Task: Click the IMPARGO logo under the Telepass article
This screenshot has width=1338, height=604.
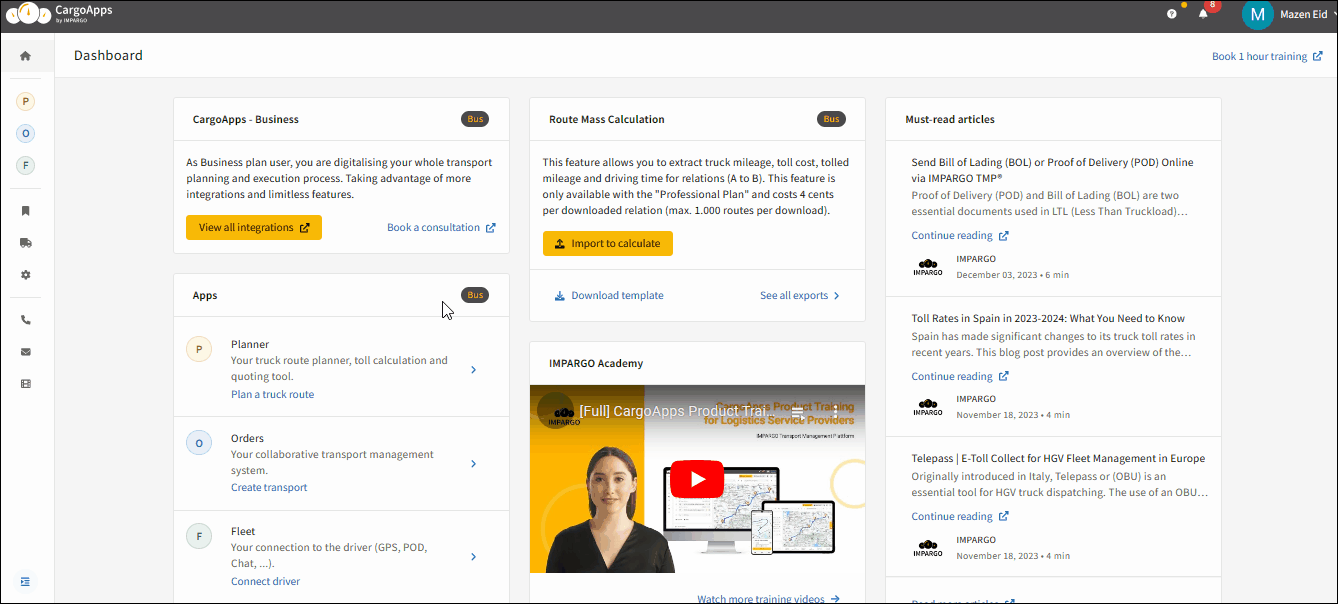Action: click(x=928, y=547)
